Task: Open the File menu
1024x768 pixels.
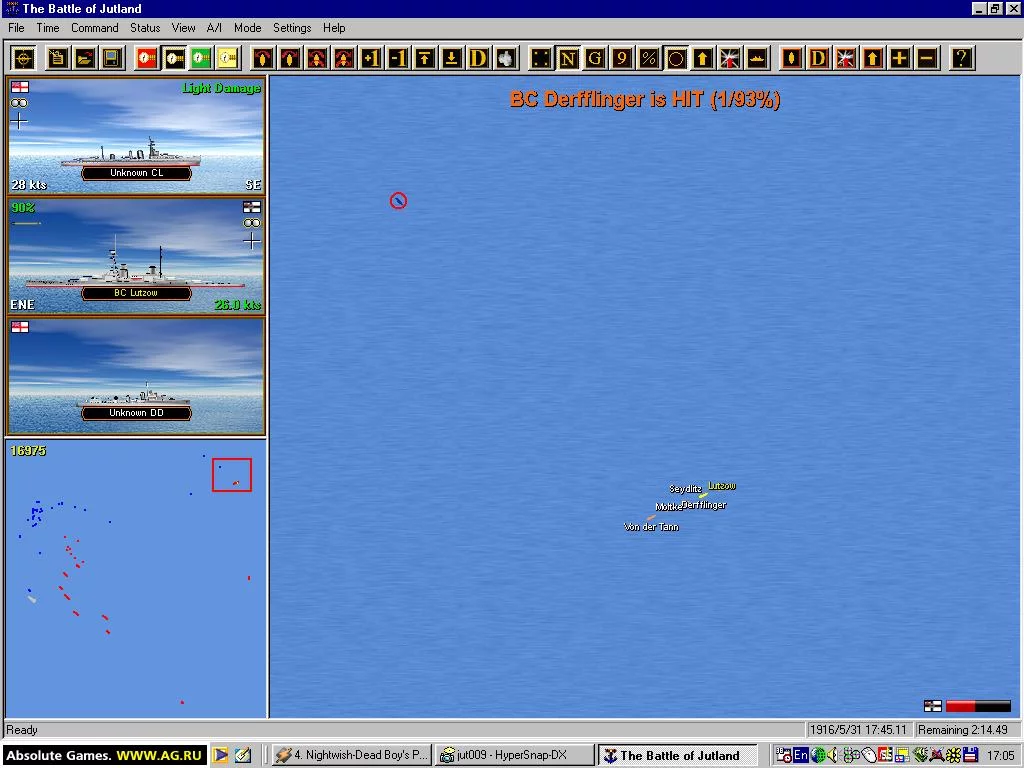Action: point(16,27)
